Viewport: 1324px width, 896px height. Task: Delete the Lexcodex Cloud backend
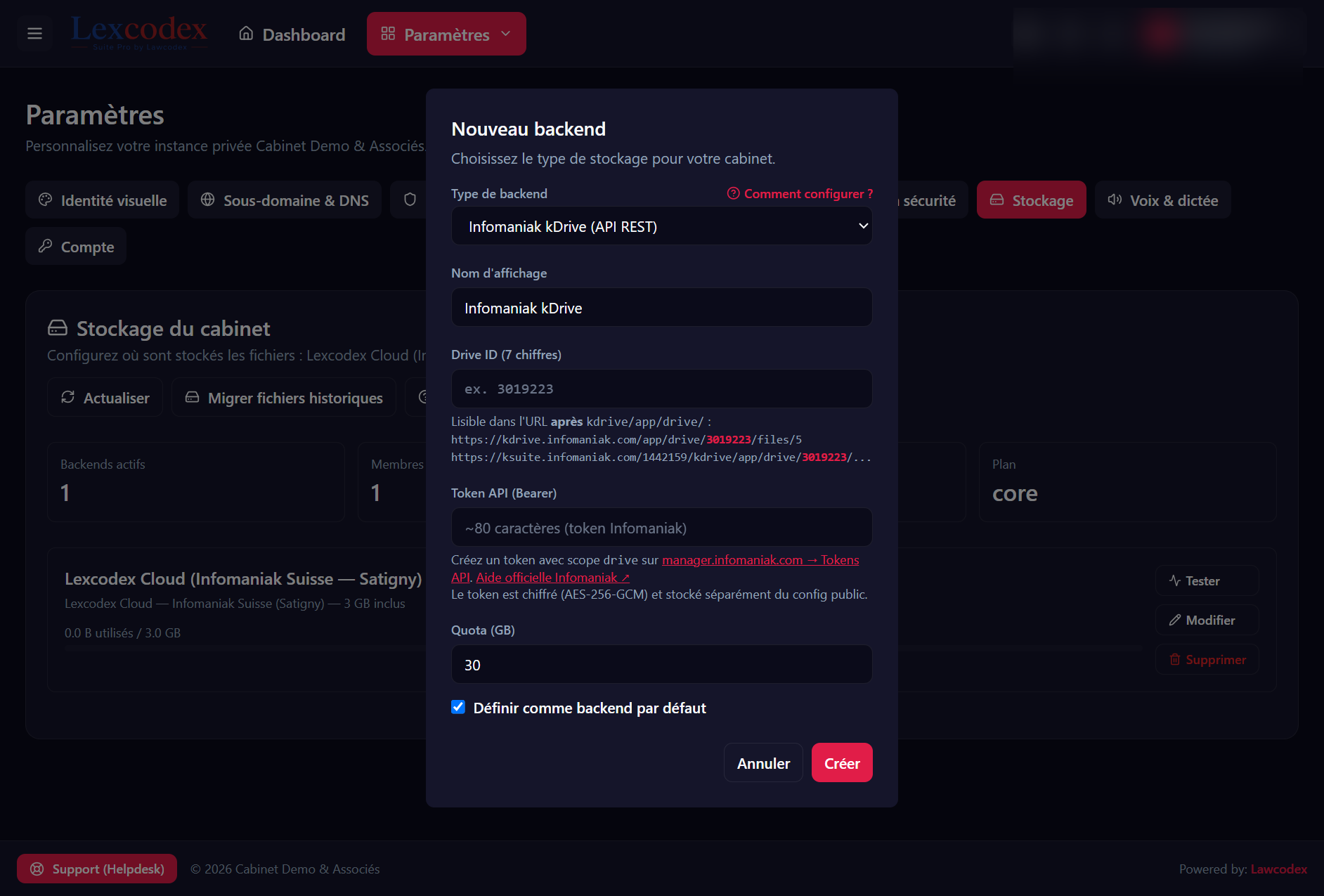click(1207, 660)
